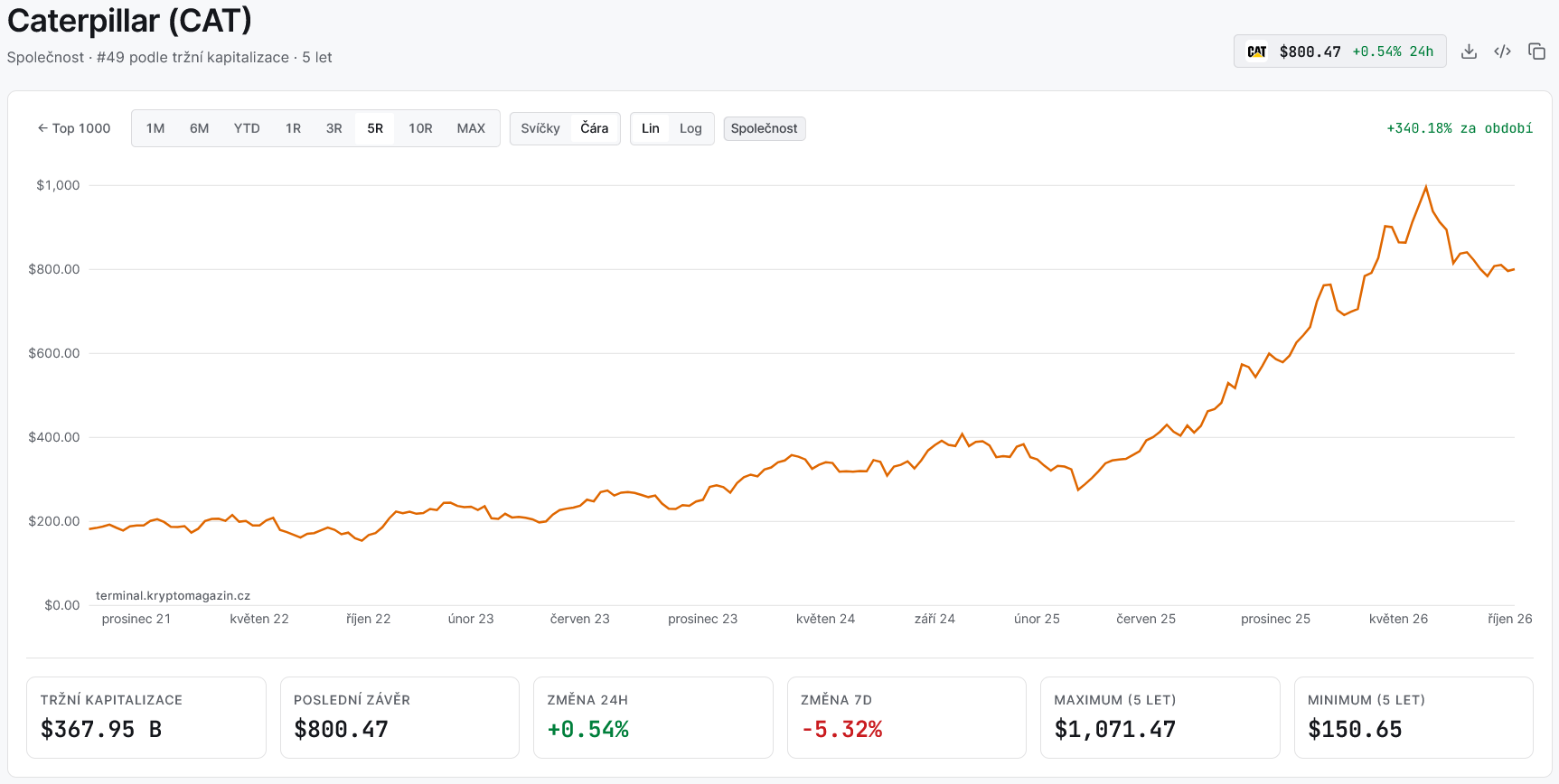Select the 1R time range

pos(293,128)
